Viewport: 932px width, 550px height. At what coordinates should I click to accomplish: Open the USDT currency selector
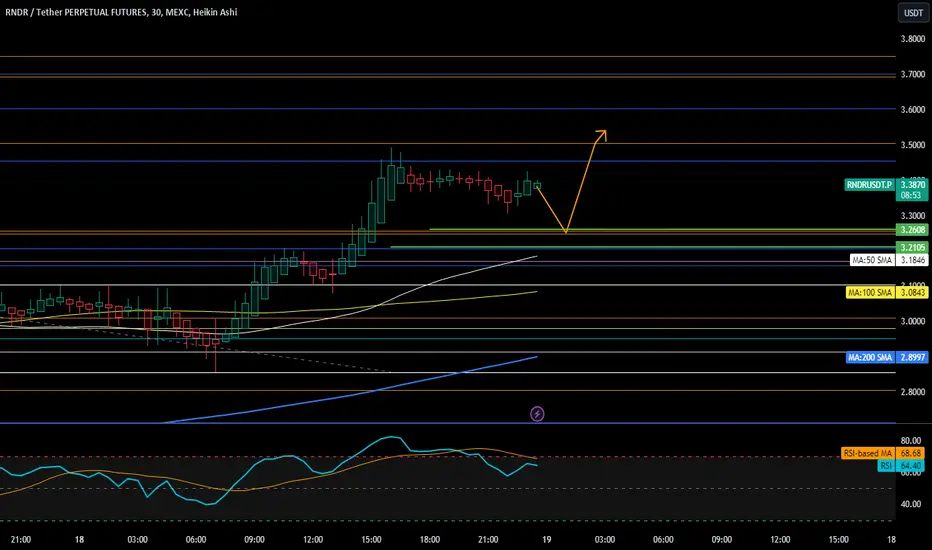click(x=913, y=12)
